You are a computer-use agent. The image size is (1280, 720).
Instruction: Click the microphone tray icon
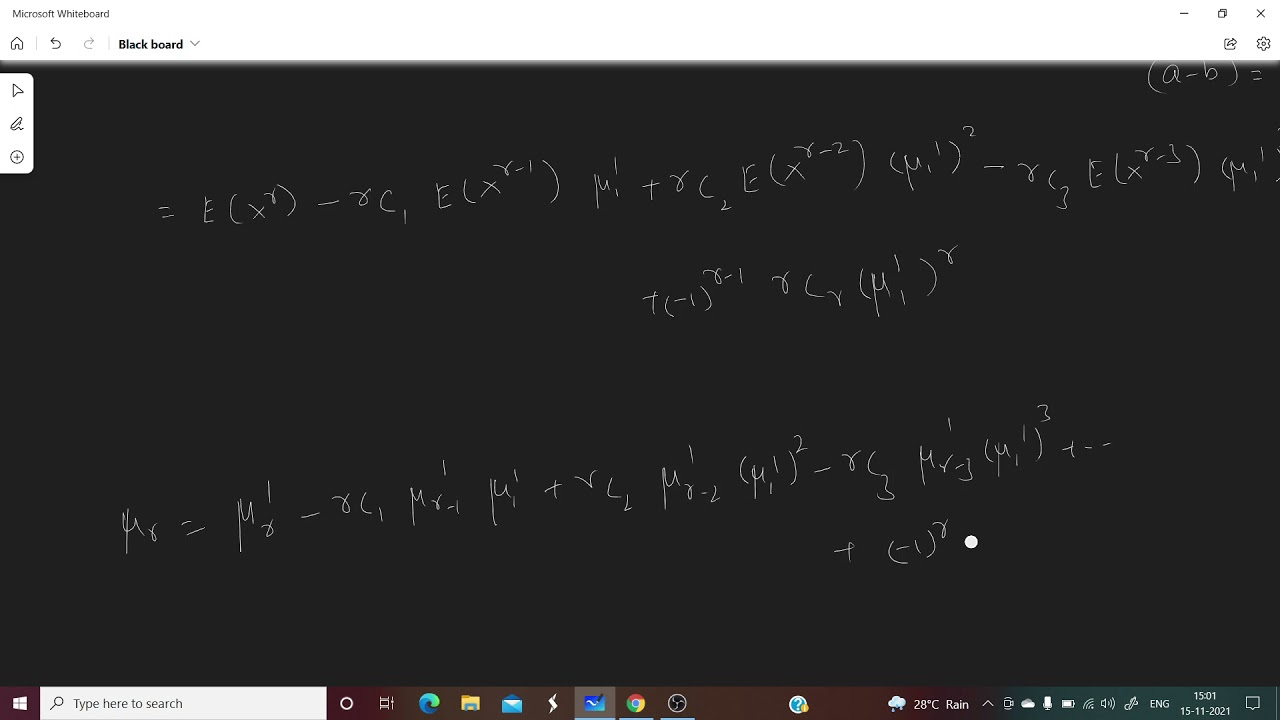(1047, 703)
